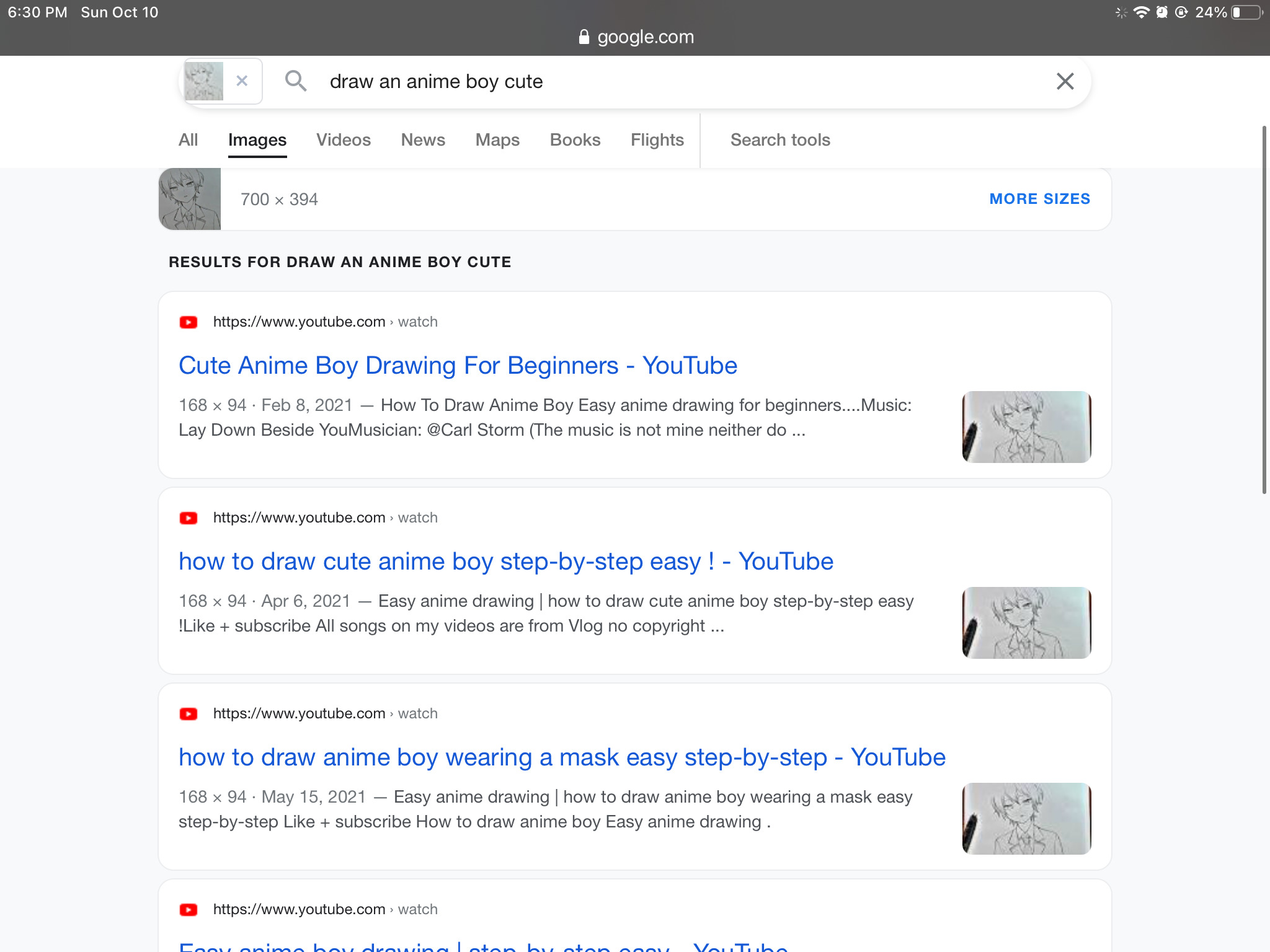Click the MORE SIZES link
This screenshot has width=1270, height=952.
coord(1039,199)
